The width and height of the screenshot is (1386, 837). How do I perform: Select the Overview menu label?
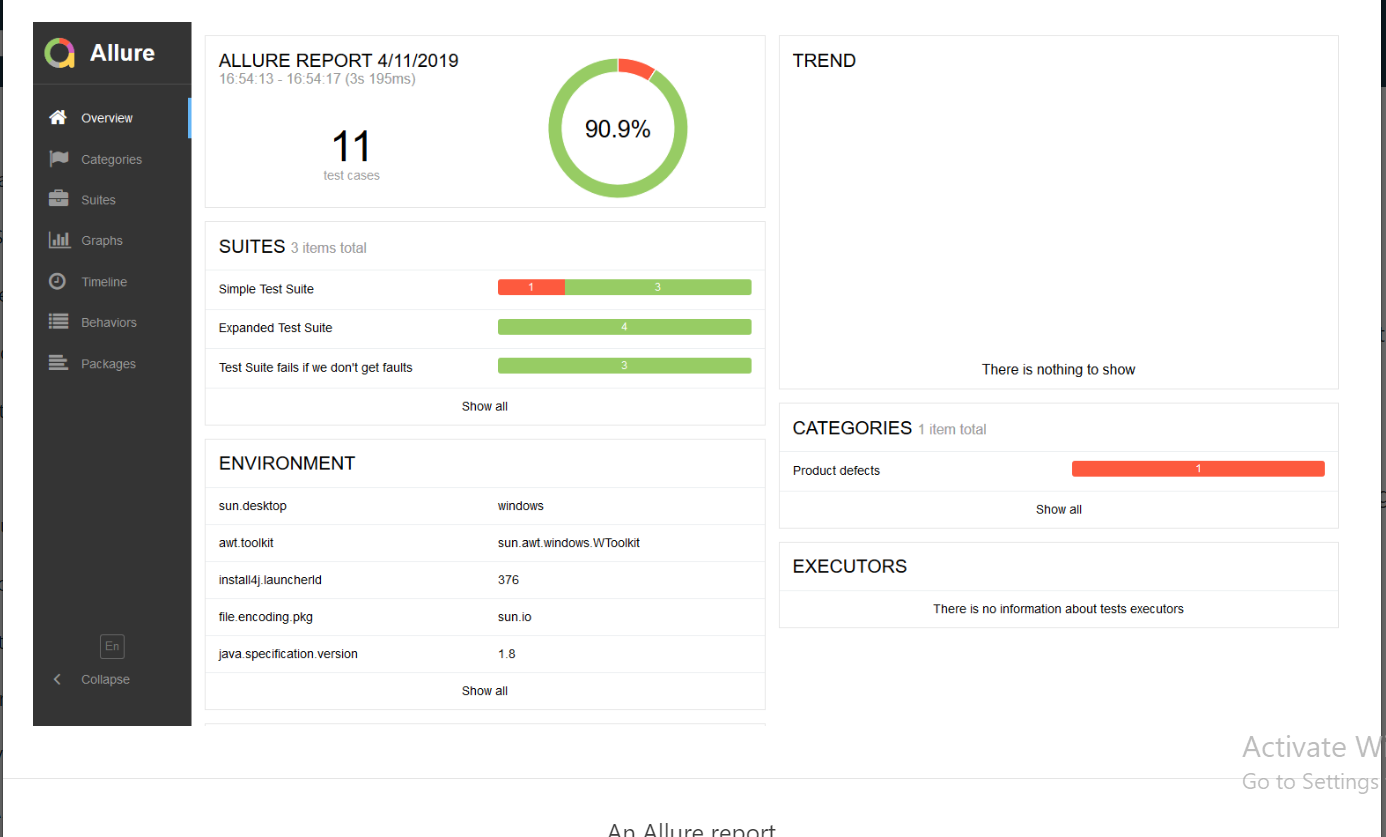tap(107, 118)
